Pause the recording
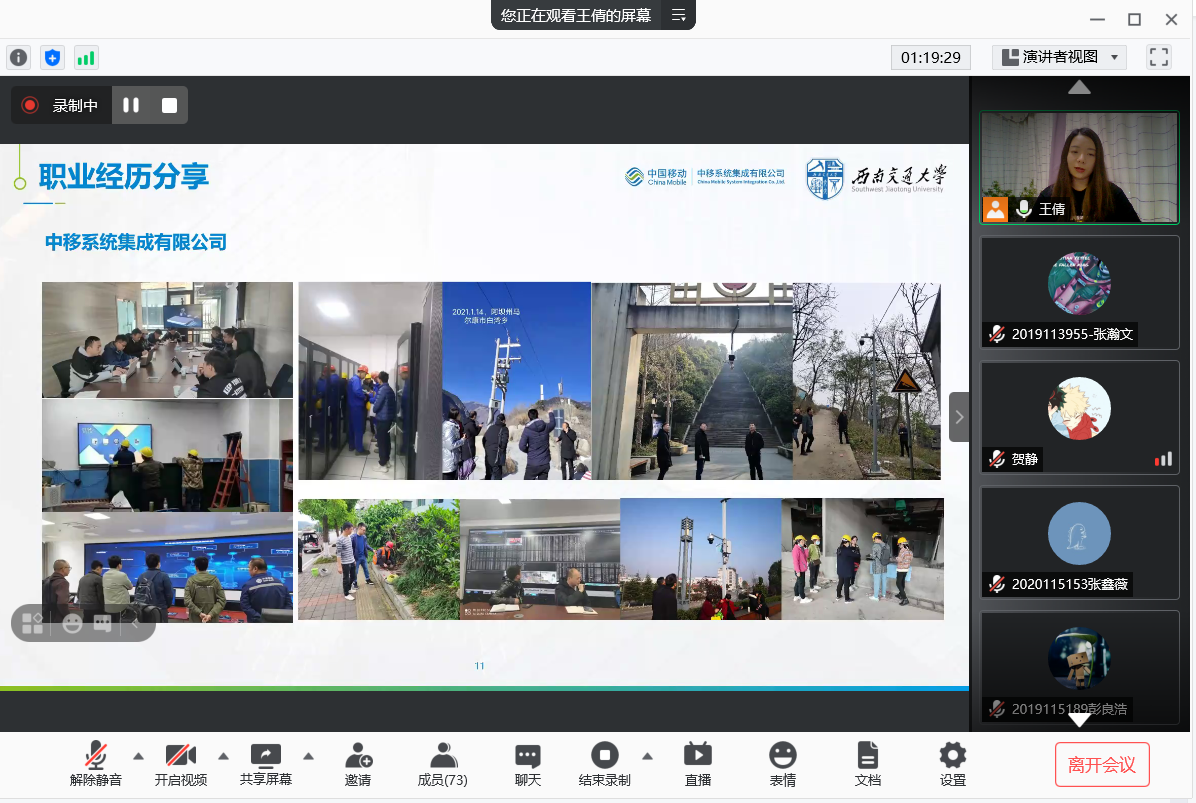Image resolution: width=1196 pixels, height=803 pixels. pos(131,105)
